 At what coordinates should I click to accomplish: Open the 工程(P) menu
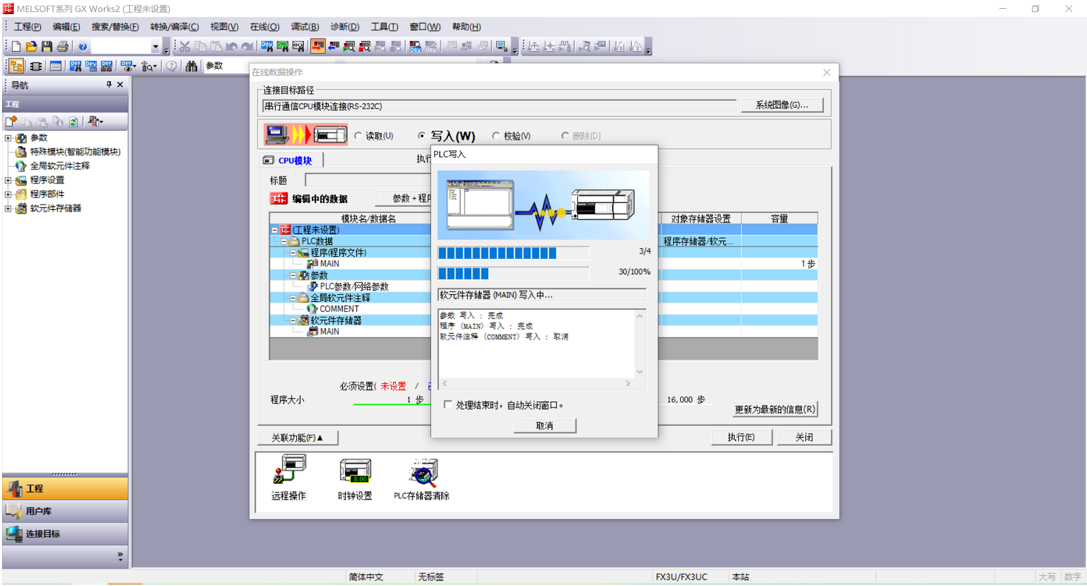[x=28, y=27]
